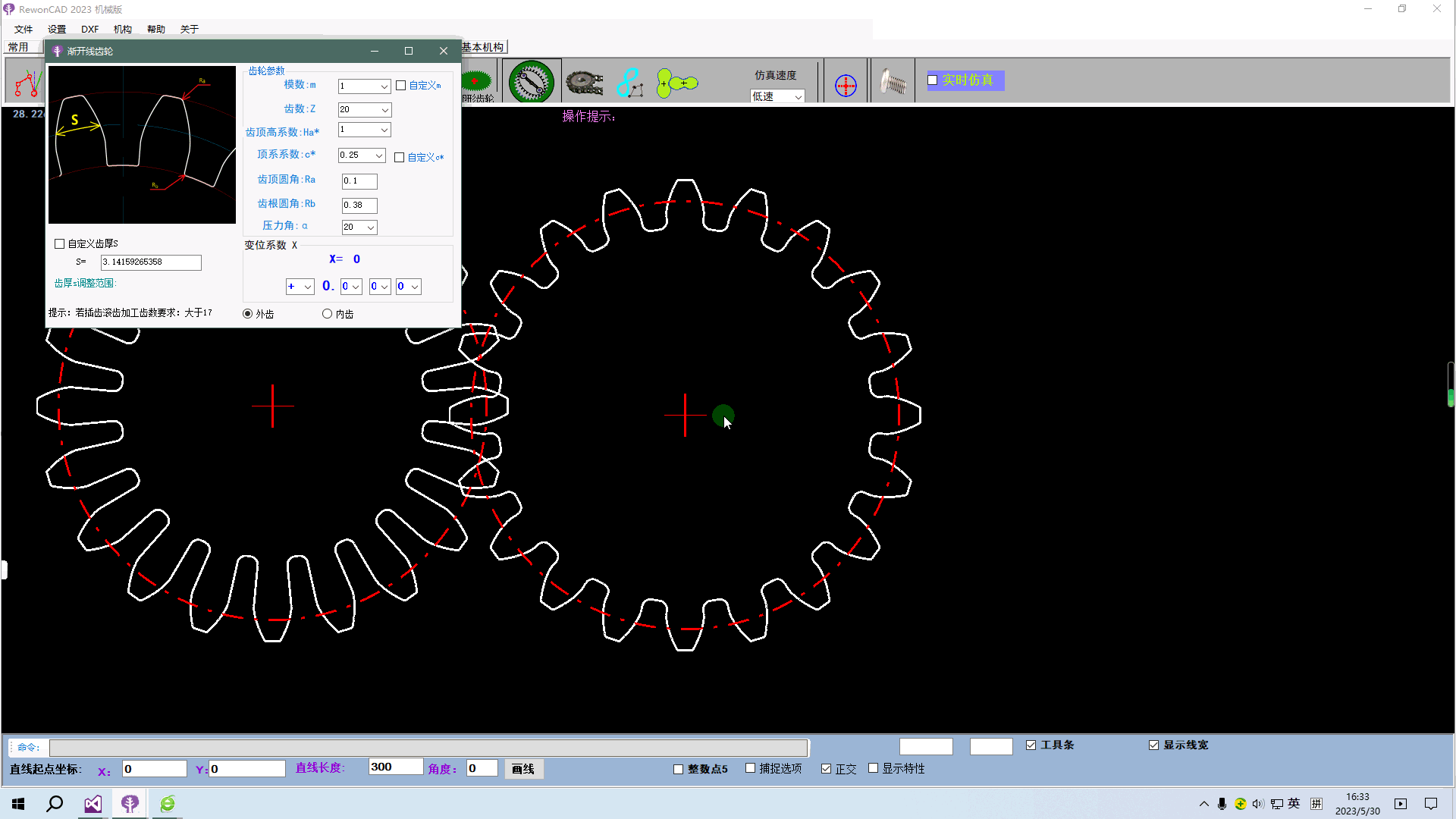Select the chain sprocket mechanism icon
The width and height of the screenshot is (1456, 819).
click(584, 82)
